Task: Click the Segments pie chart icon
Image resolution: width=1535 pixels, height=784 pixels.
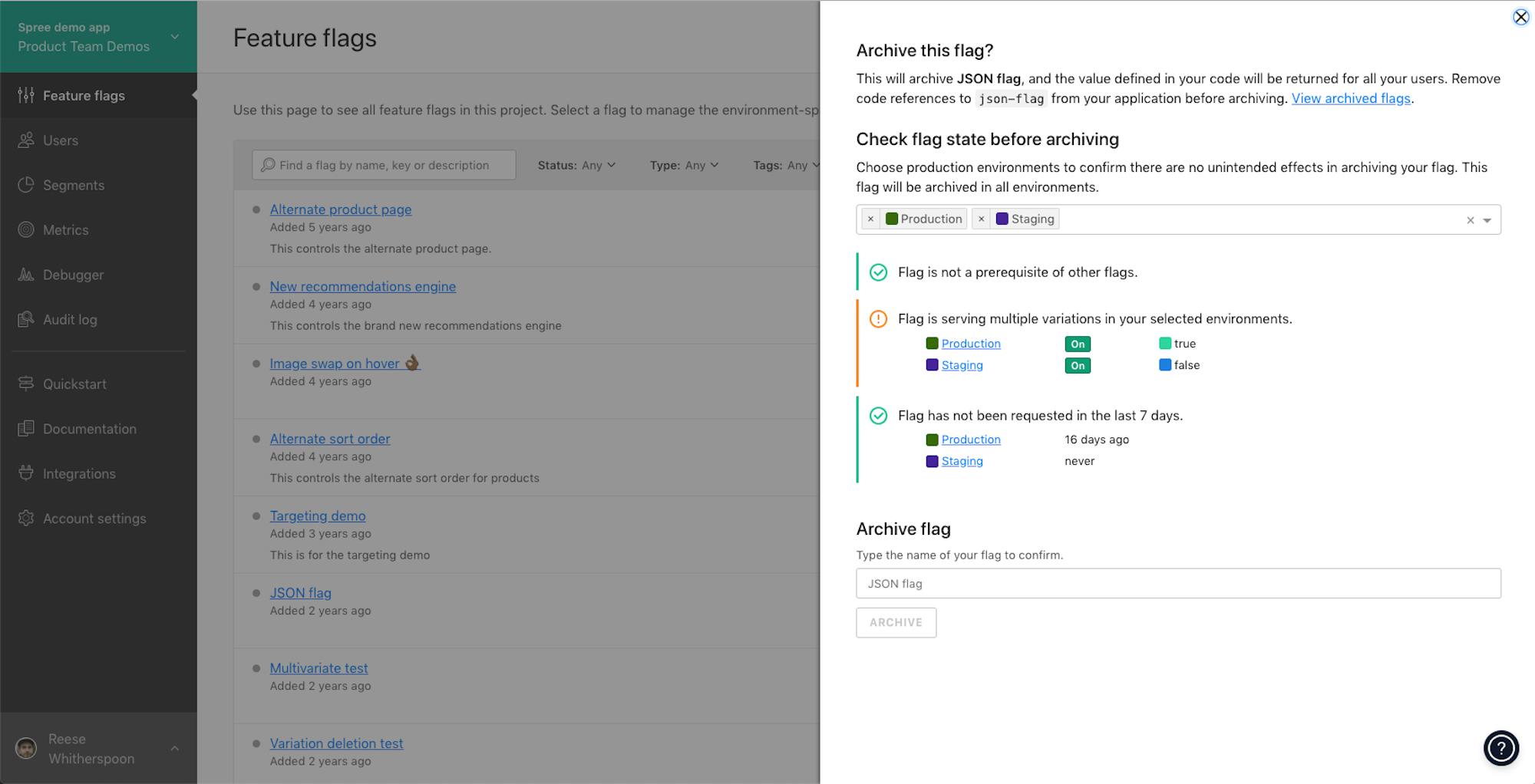Action: pyautogui.click(x=26, y=185)
